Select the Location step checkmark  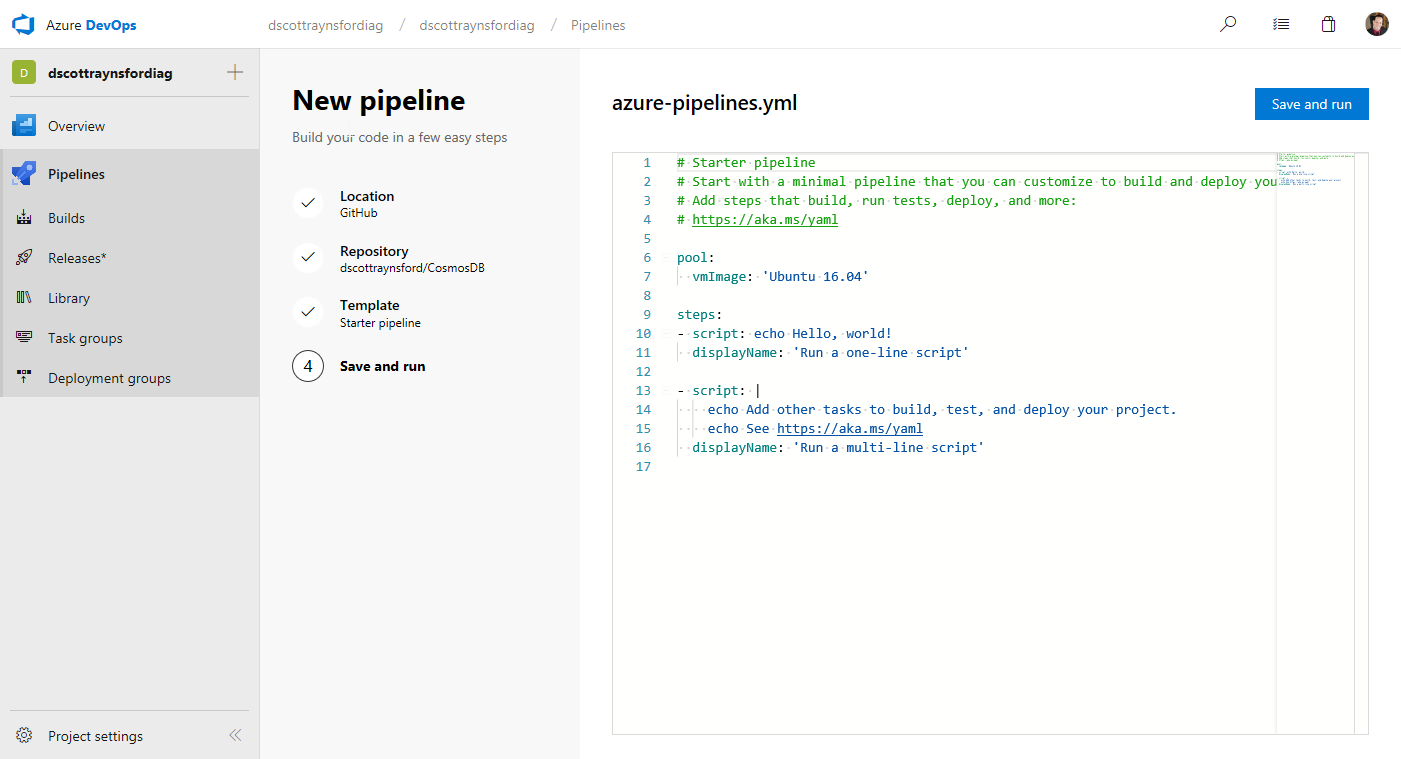tap(308, 203)
